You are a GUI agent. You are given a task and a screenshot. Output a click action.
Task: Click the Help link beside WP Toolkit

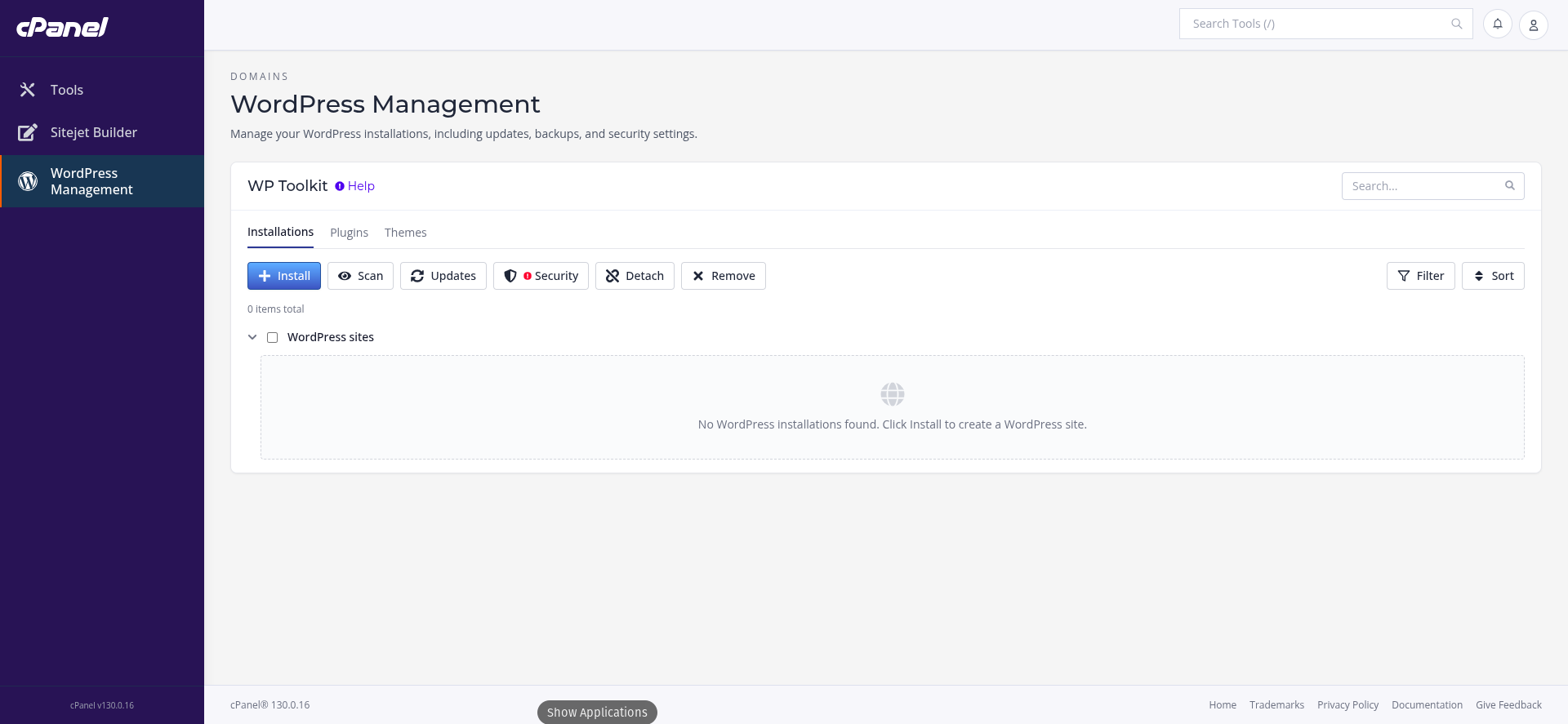(355, 186)
